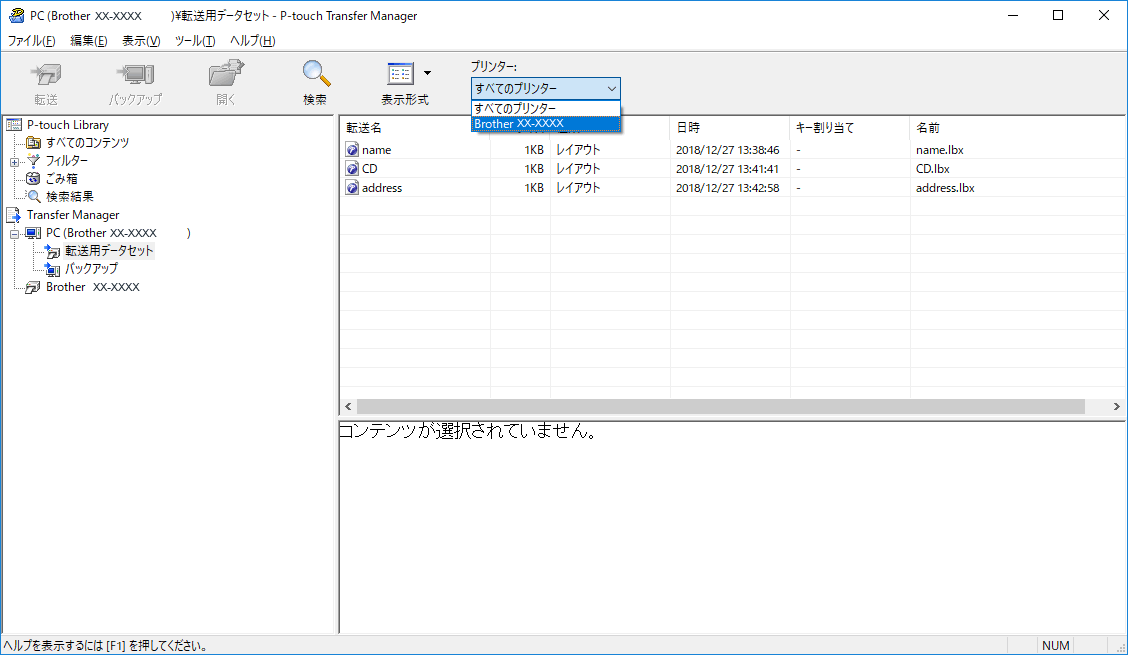Click the P-touch Transfer Manager title bar icon
Viewport: 1128px width, 655px height.
tap(16, 15)
